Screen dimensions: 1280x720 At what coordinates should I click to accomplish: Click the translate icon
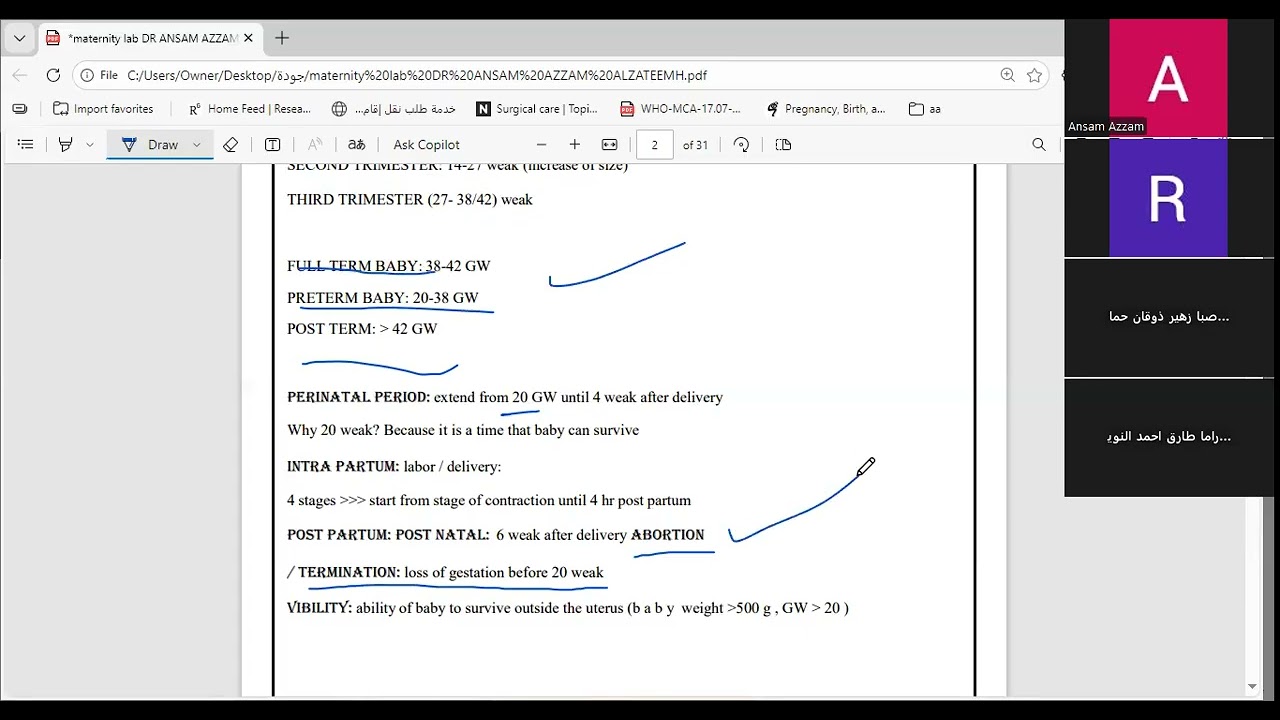[x=356, y=145]
